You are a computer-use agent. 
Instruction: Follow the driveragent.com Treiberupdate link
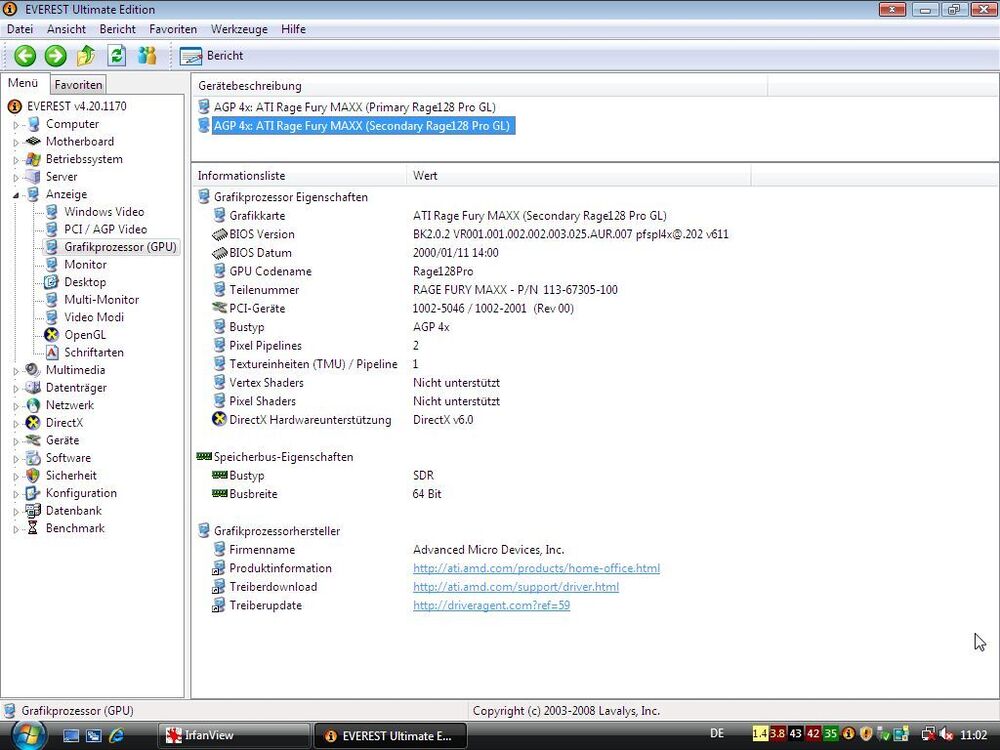coord(491,606)
